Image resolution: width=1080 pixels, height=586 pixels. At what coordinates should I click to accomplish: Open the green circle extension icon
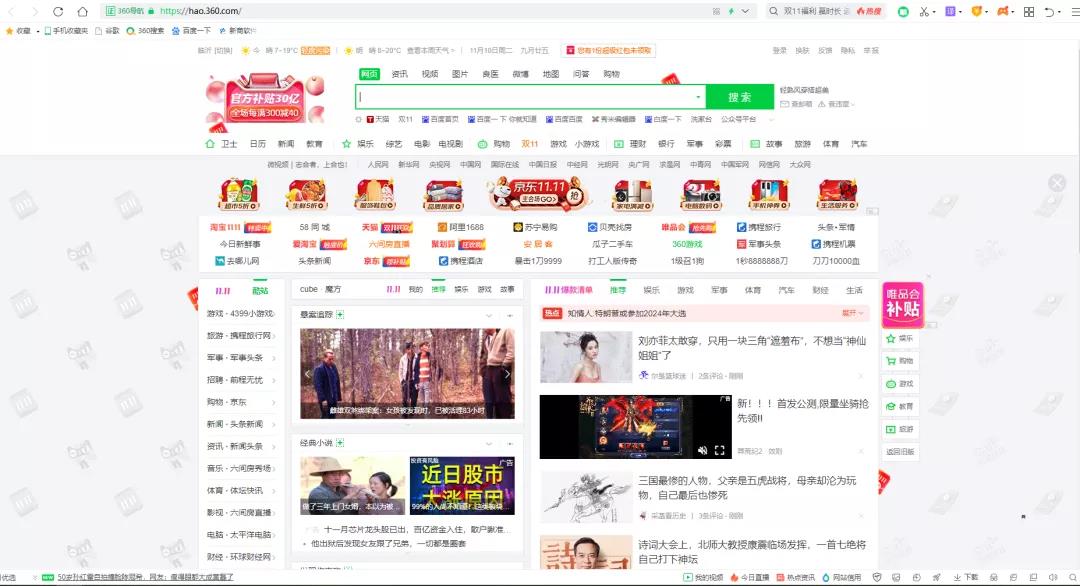pyautogui.click(x=903, y=12)
